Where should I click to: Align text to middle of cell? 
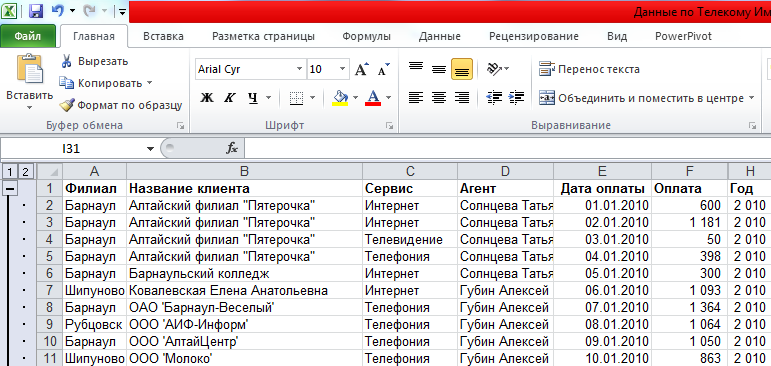click(x=439, y=69)
